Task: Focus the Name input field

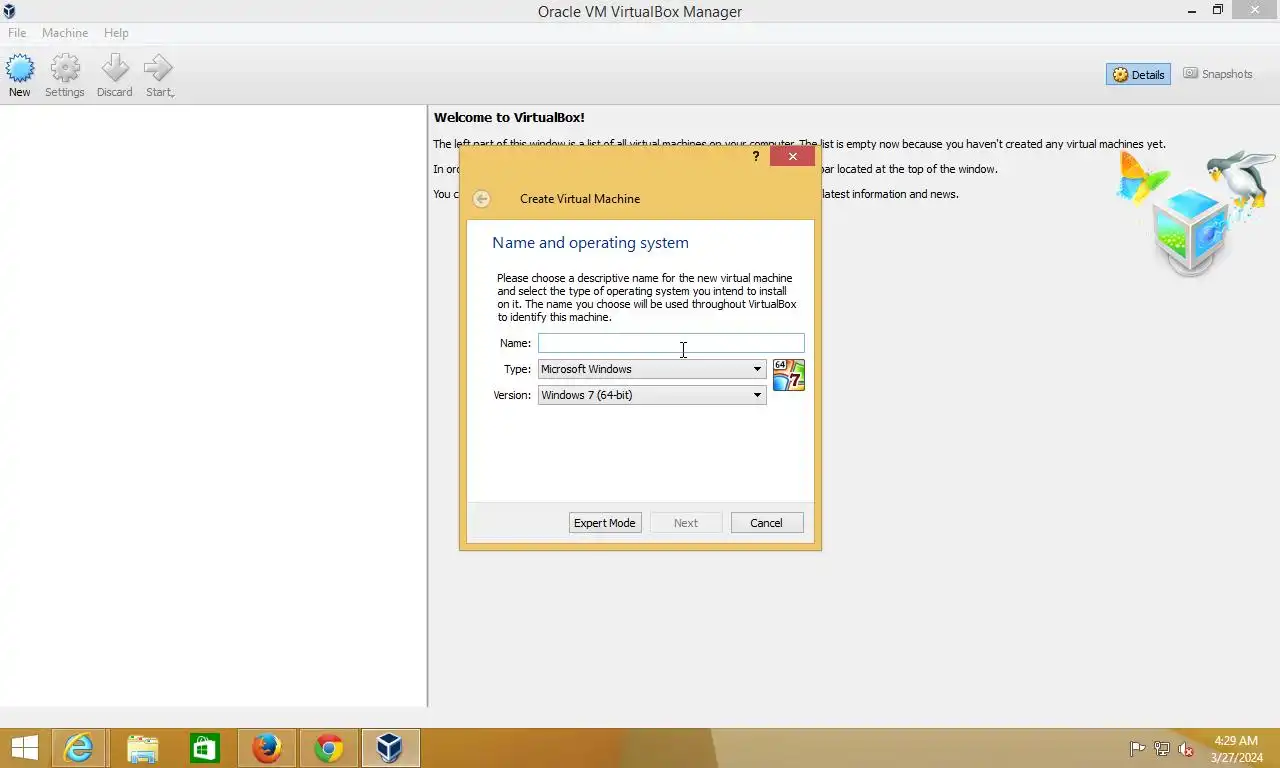Action: [x=671, y=343]
